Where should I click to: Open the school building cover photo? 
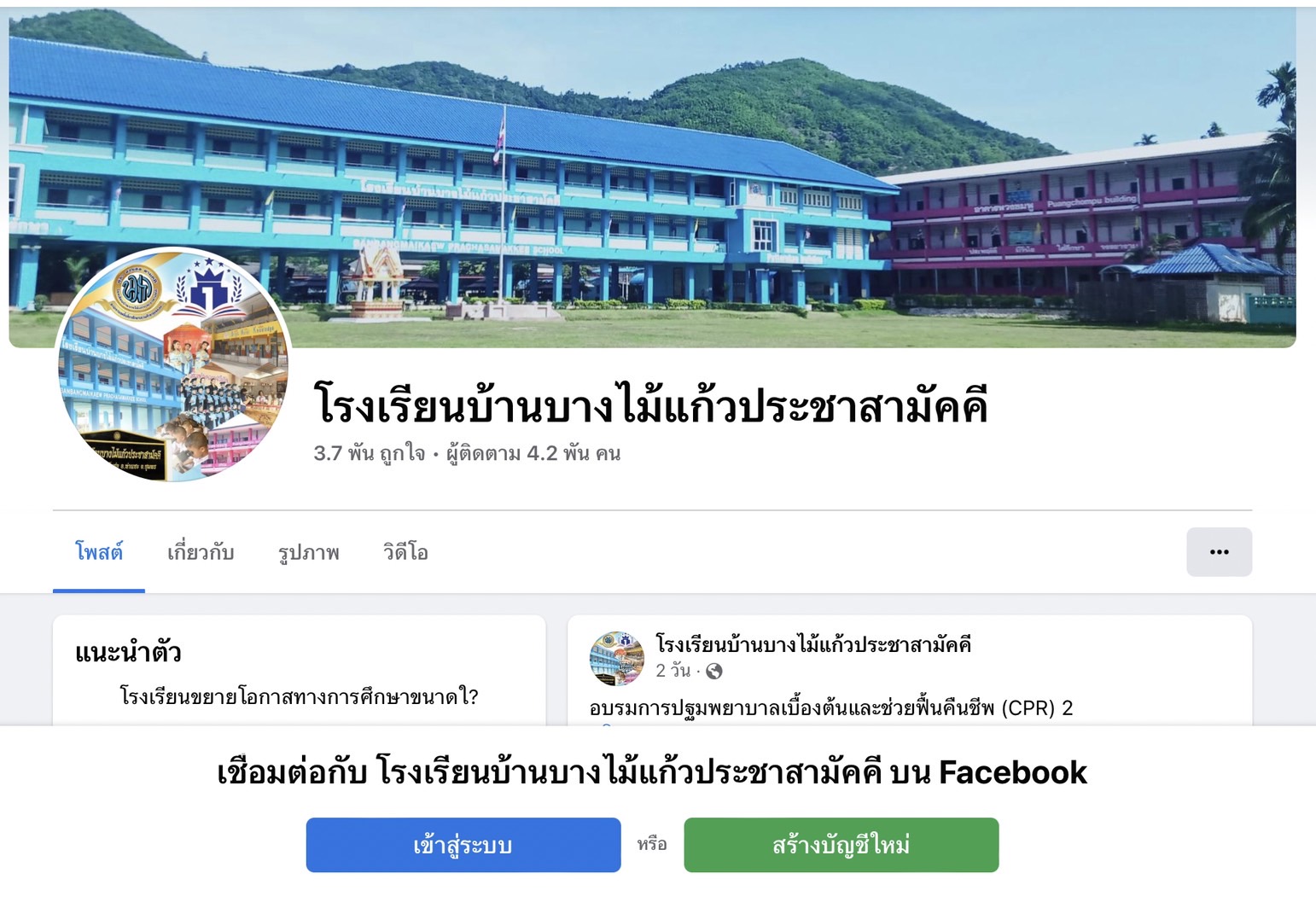click(652, 178)
